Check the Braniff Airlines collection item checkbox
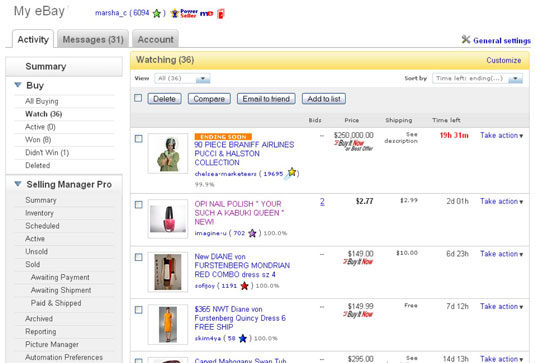 click(x=139, y=139)
